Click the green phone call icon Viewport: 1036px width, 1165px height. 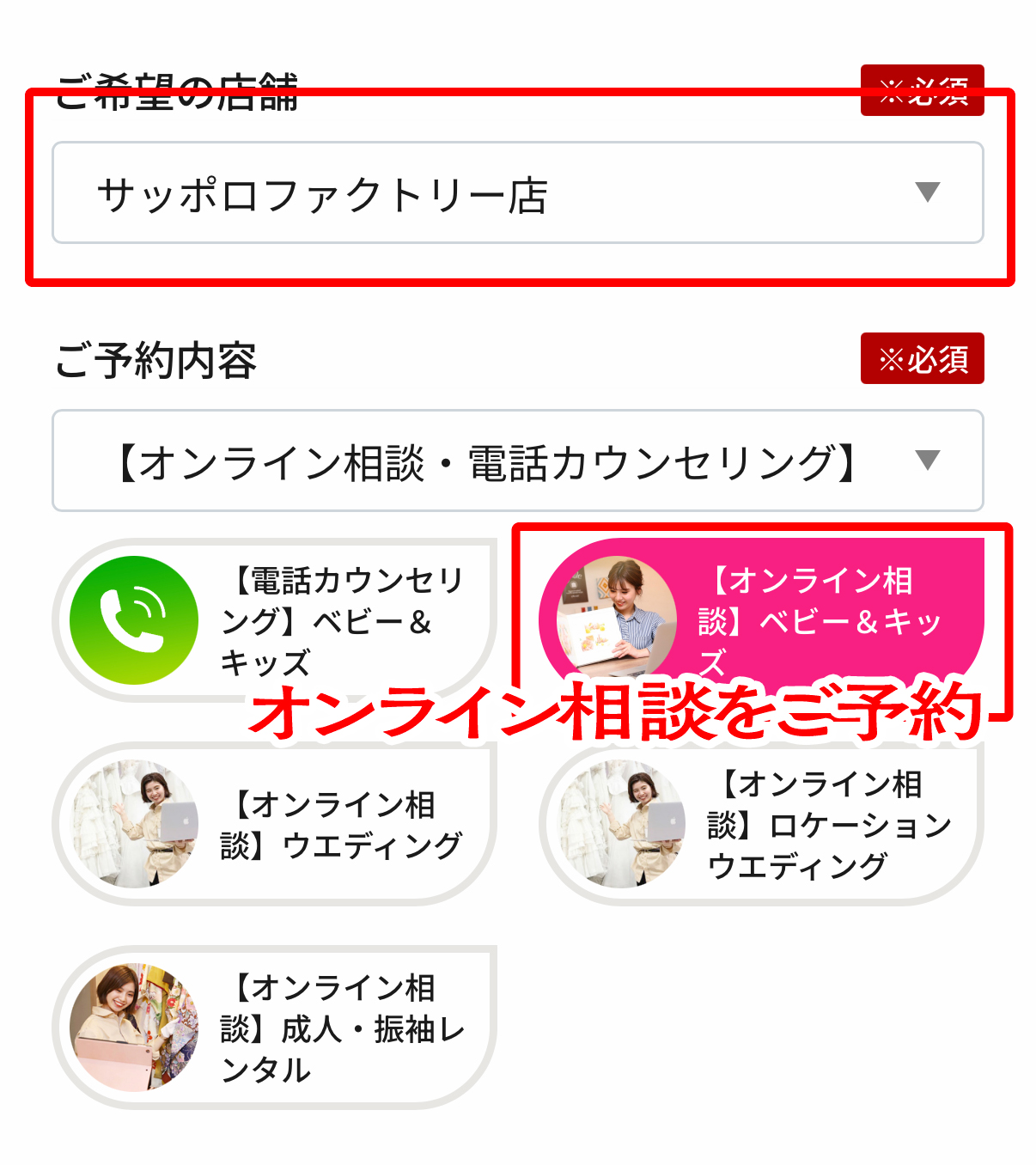point(133,620)
